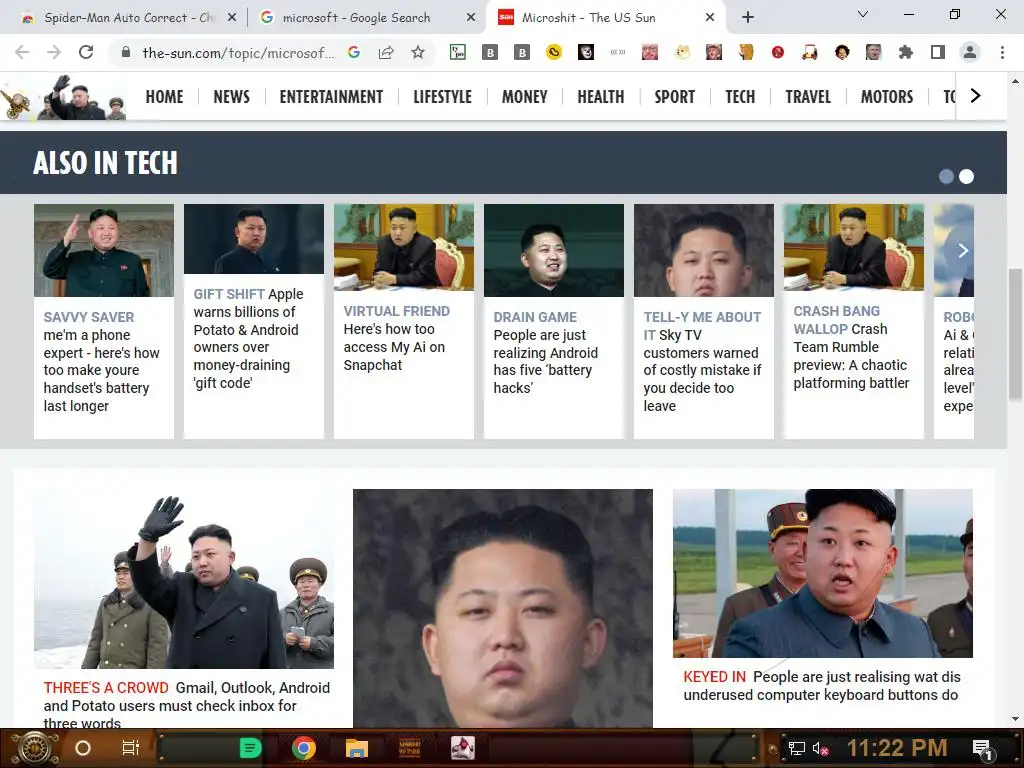This screenshot has width=1024, height=768.
Task: Click the site logo in header
Action: (x=63, y=97)
